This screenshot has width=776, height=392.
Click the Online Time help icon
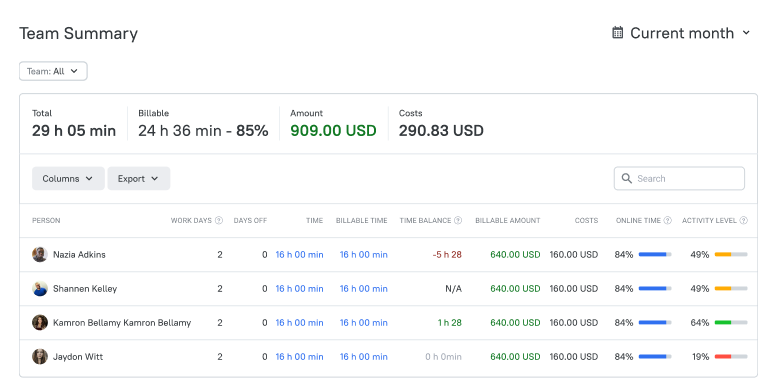(668, 221)
